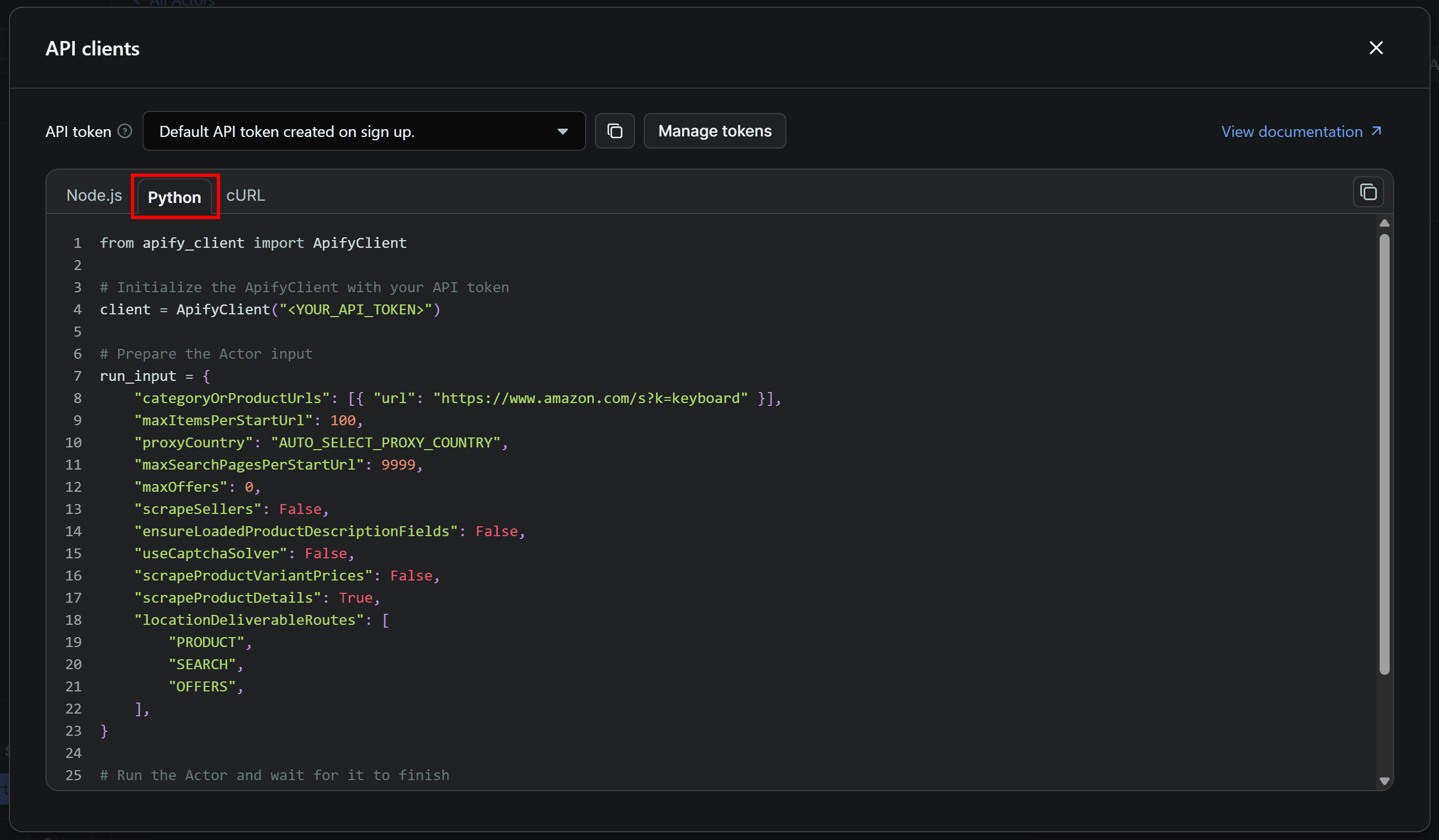Open View documentation

point(1291,131)
